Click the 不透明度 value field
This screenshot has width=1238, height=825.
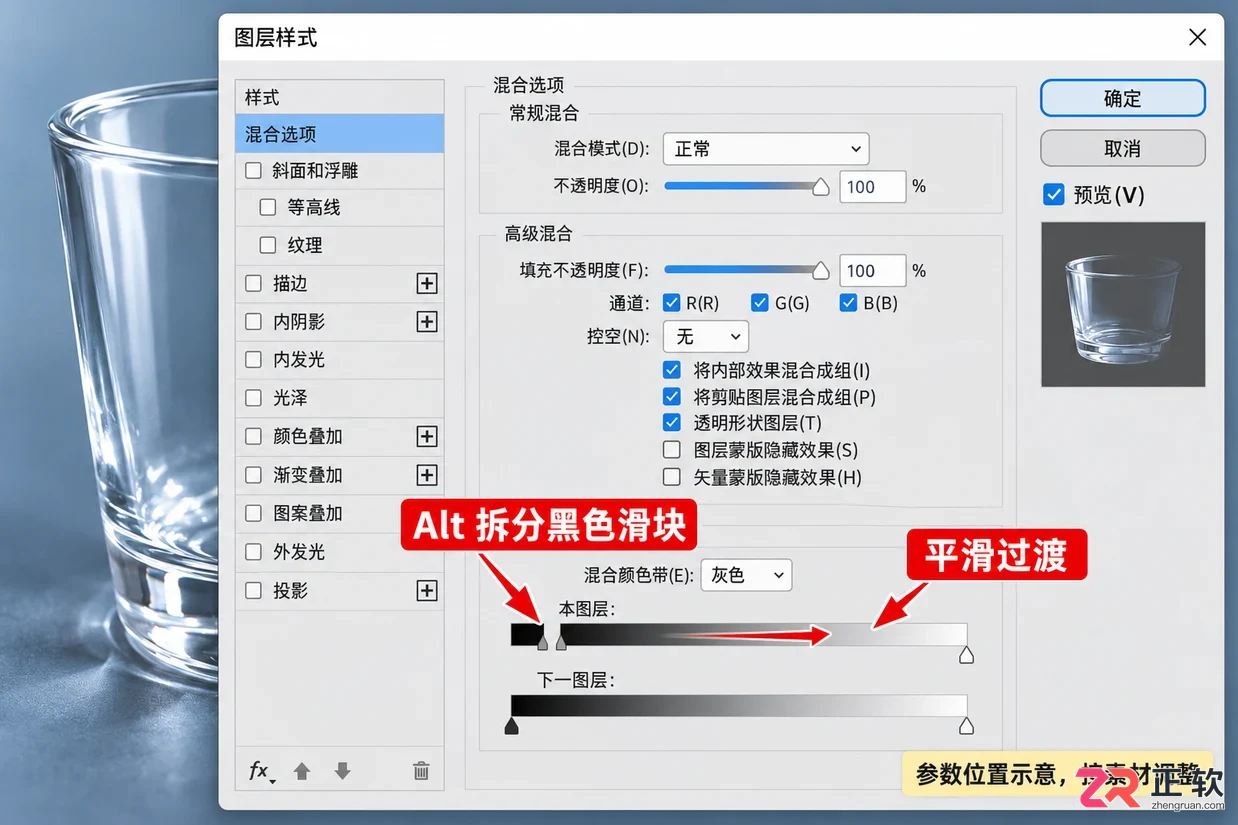click(x=872, y=186)
